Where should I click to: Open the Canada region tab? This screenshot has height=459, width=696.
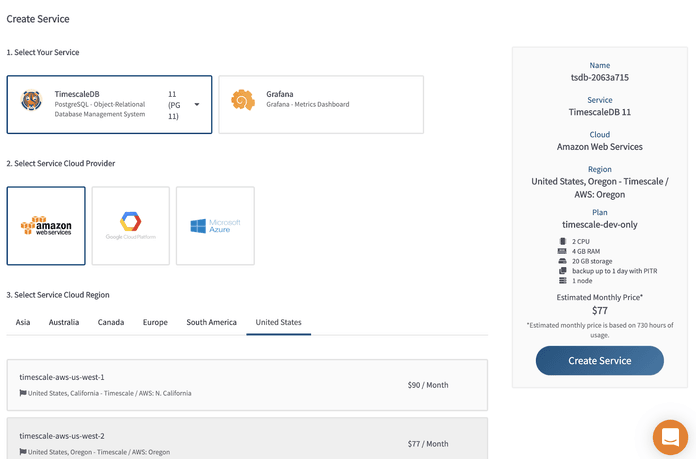(111, 322)
